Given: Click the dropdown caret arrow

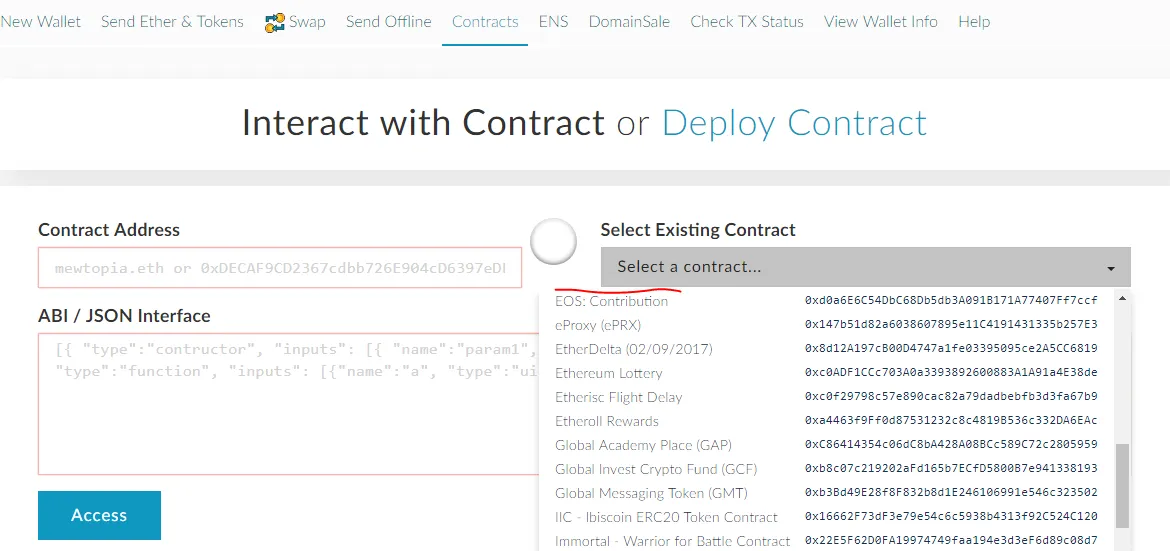Looking at the screenshot, I should pyautogui.click(x=1111, y=269).
